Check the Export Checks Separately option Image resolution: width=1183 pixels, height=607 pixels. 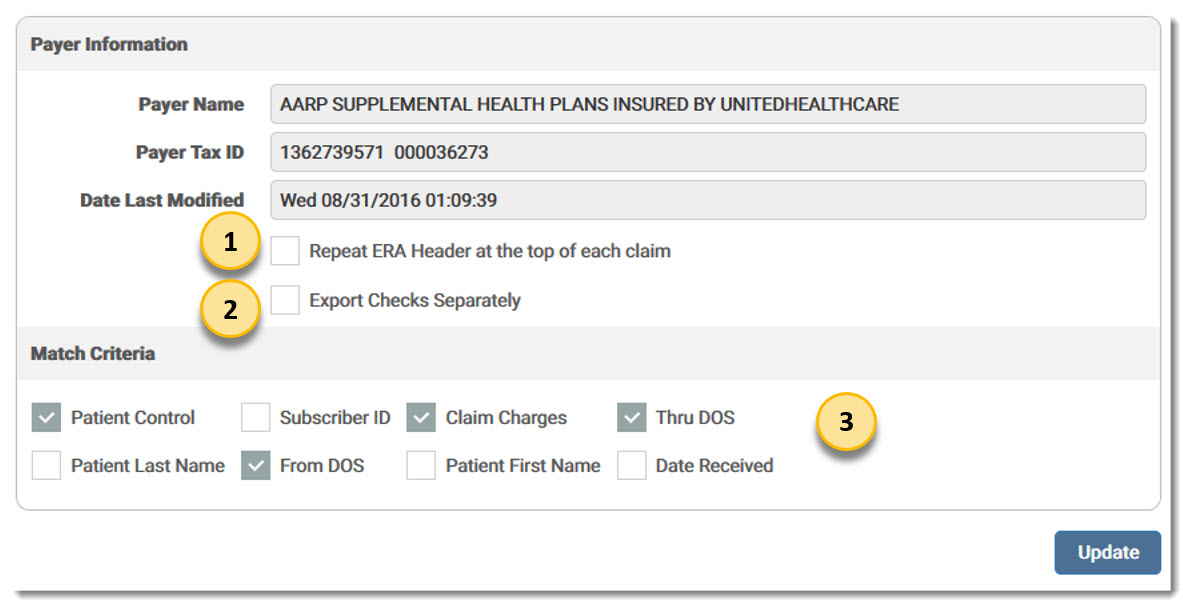[x=285, y=300]
